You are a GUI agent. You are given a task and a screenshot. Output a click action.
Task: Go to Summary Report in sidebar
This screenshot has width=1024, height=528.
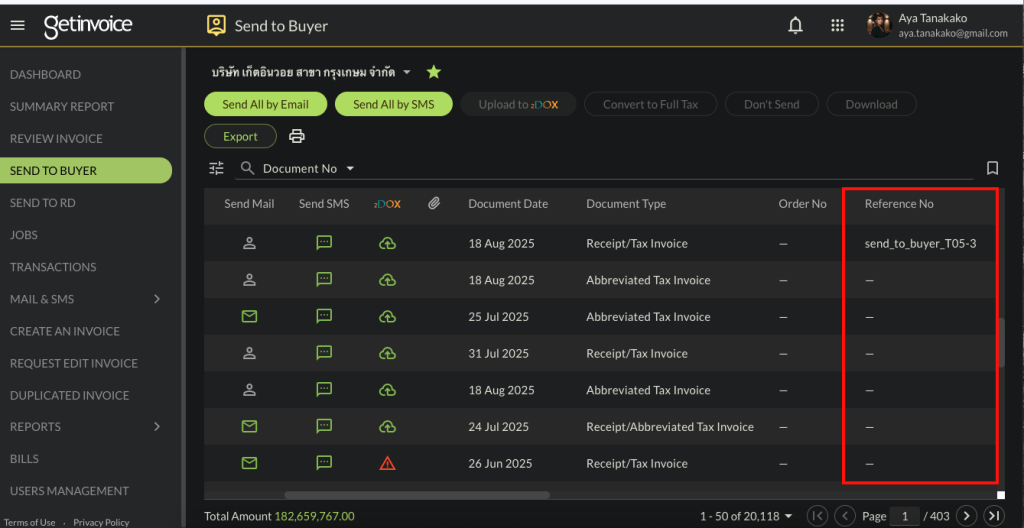(62, 107)
